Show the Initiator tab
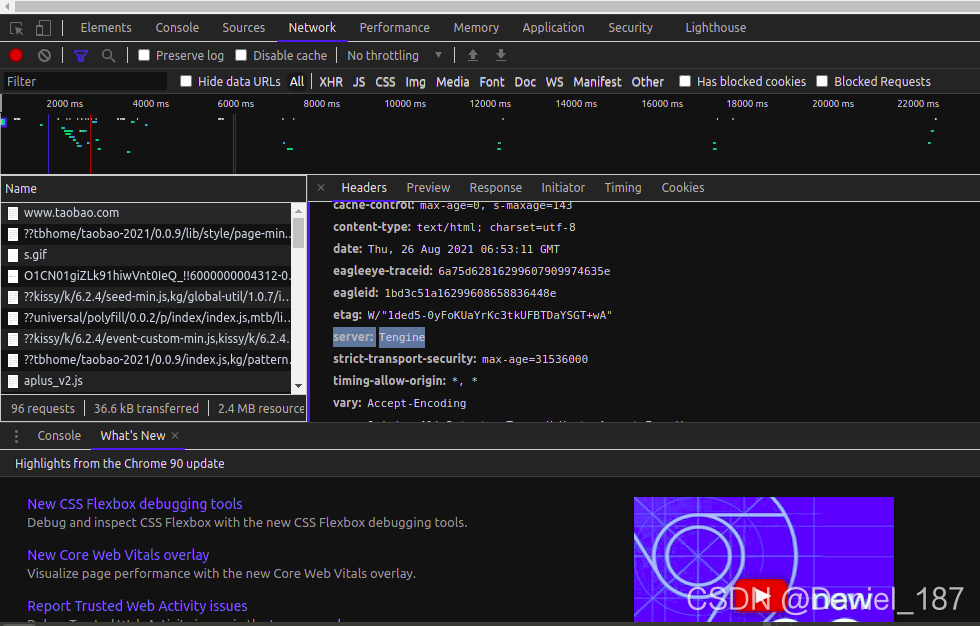This screenshot has width=980, height=626. [x=563, y=187]
